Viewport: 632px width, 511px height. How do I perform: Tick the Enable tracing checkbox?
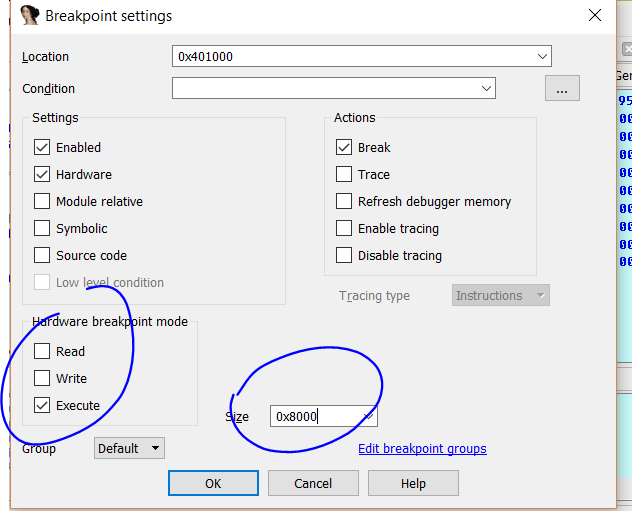[x=344, y=228]
